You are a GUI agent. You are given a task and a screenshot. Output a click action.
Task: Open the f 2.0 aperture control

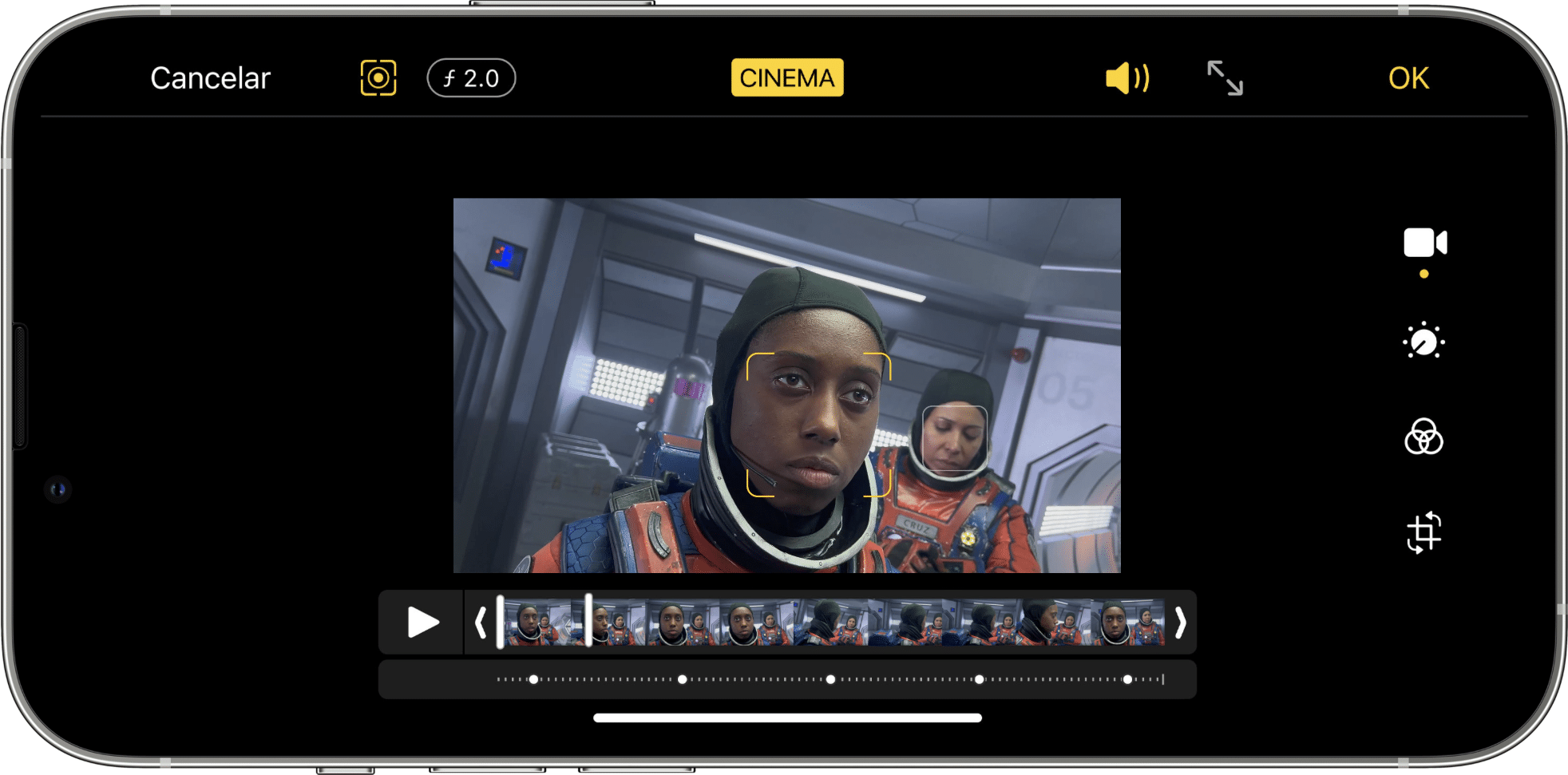[471, 78]
